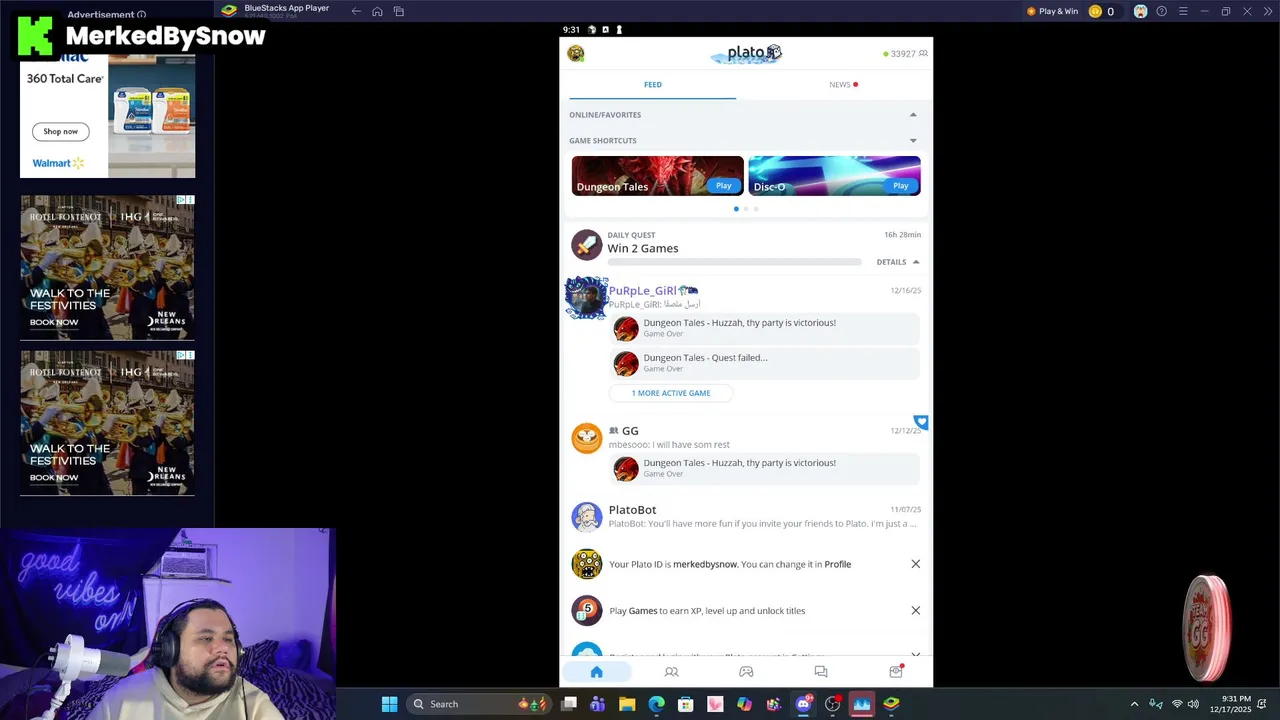Select the second shortcuts page dot

[746, 209]
